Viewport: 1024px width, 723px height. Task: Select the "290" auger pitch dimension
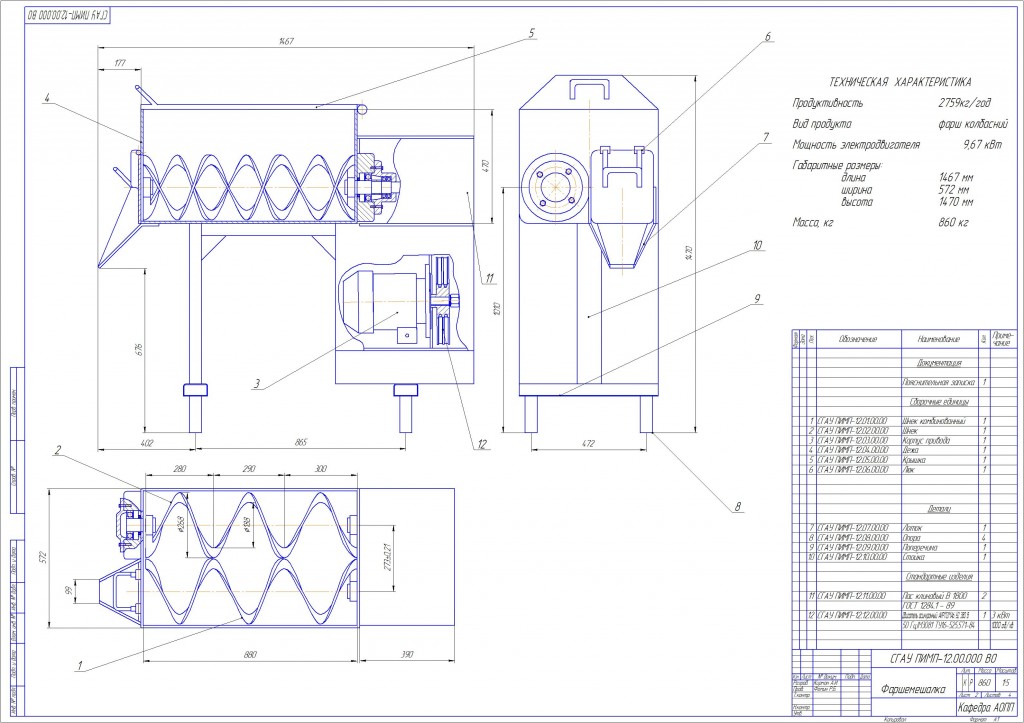pos(248,469)
